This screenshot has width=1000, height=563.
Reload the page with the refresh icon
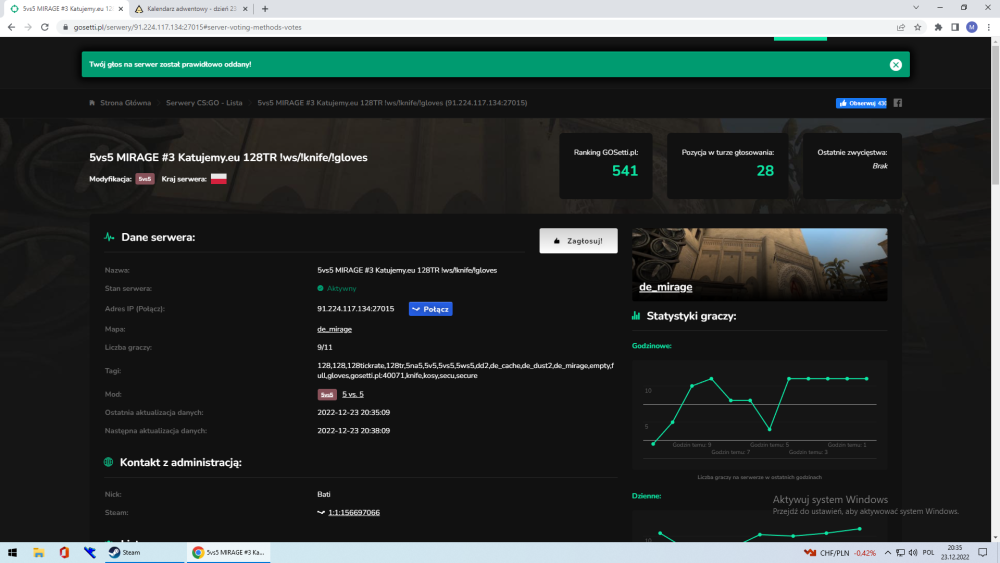(x=45, y=27)
